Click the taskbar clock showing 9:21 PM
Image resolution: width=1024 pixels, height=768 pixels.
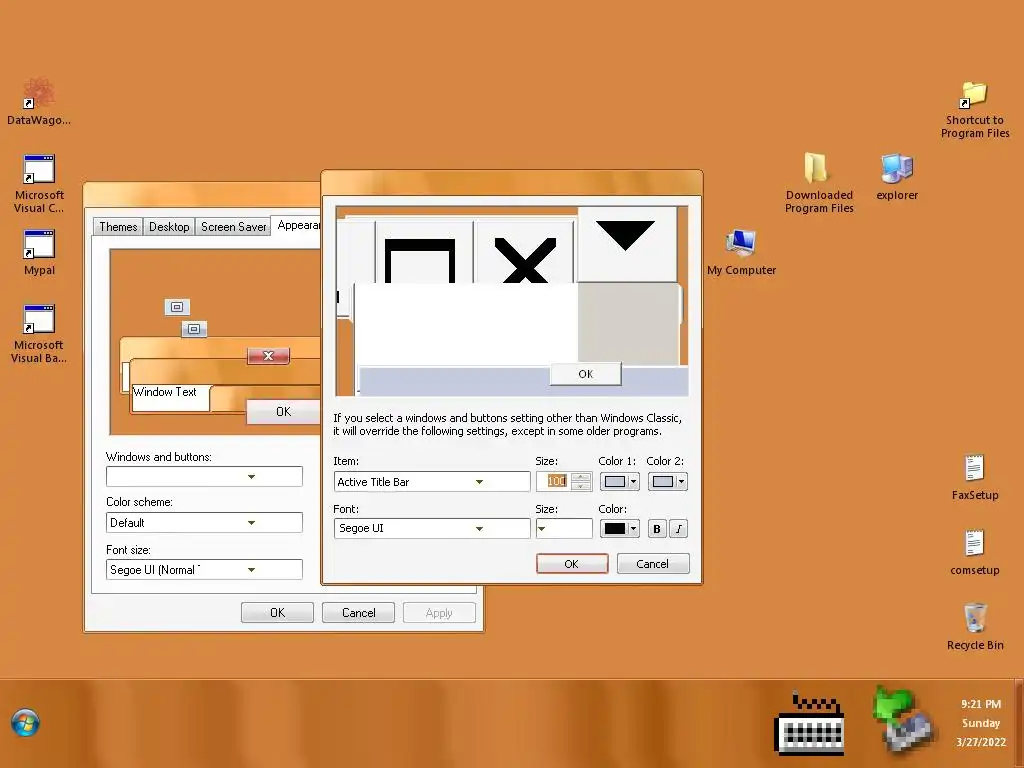tap(981, 723)
